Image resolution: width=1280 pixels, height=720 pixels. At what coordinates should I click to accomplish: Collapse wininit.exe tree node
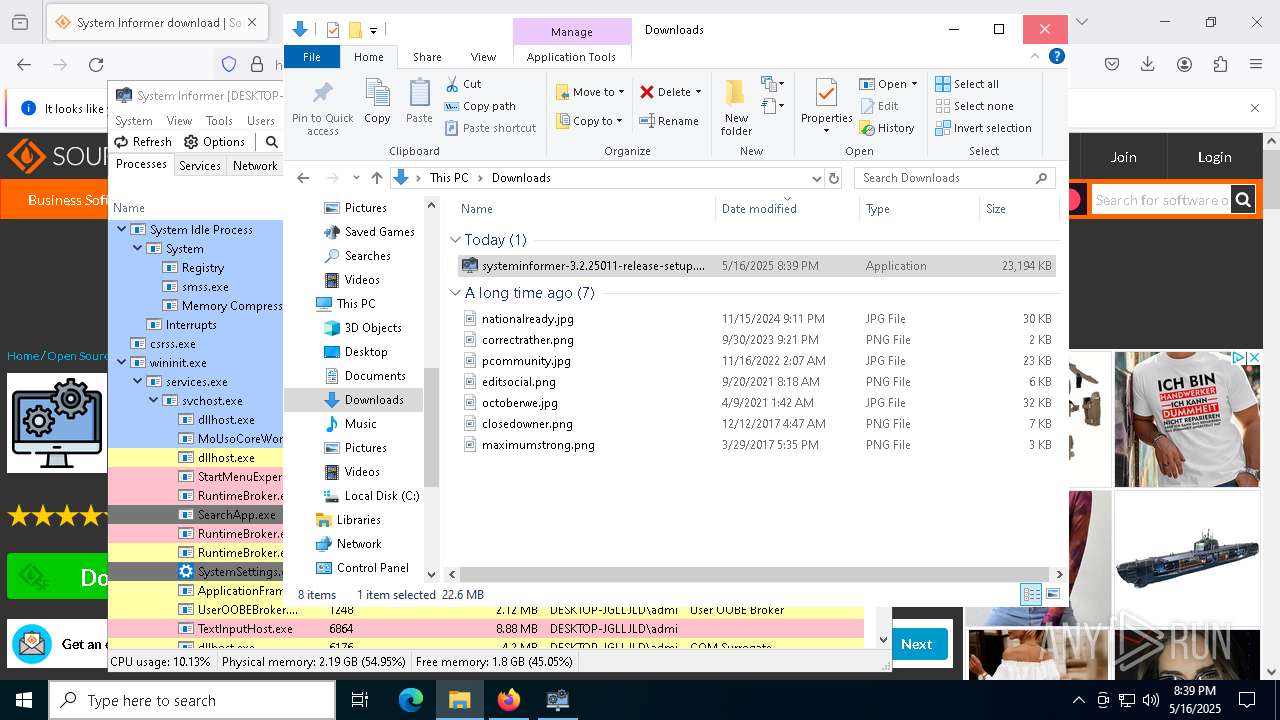click(122, 362)
